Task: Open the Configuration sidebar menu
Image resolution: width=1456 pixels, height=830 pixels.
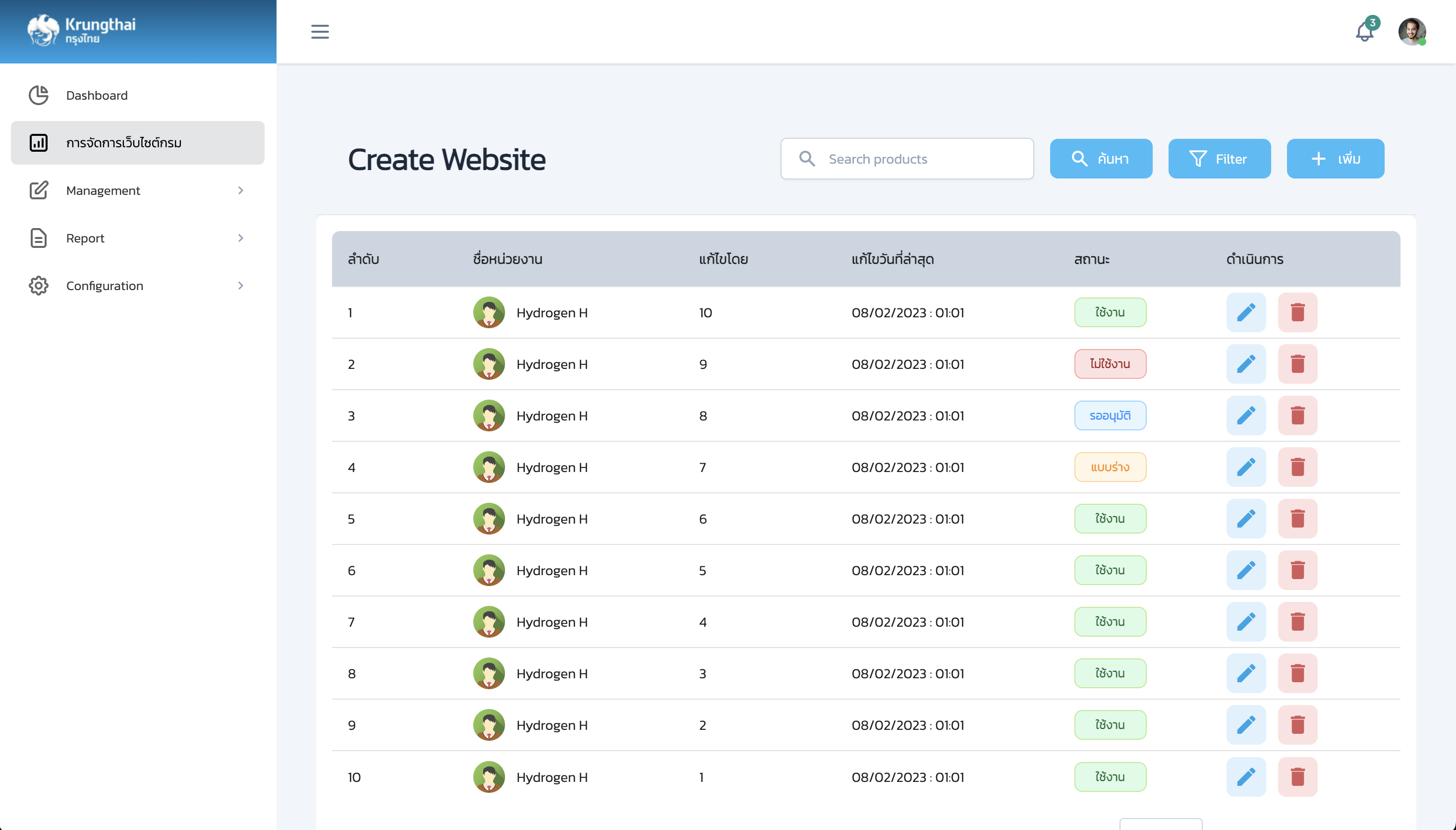Action: pos(138,286)
